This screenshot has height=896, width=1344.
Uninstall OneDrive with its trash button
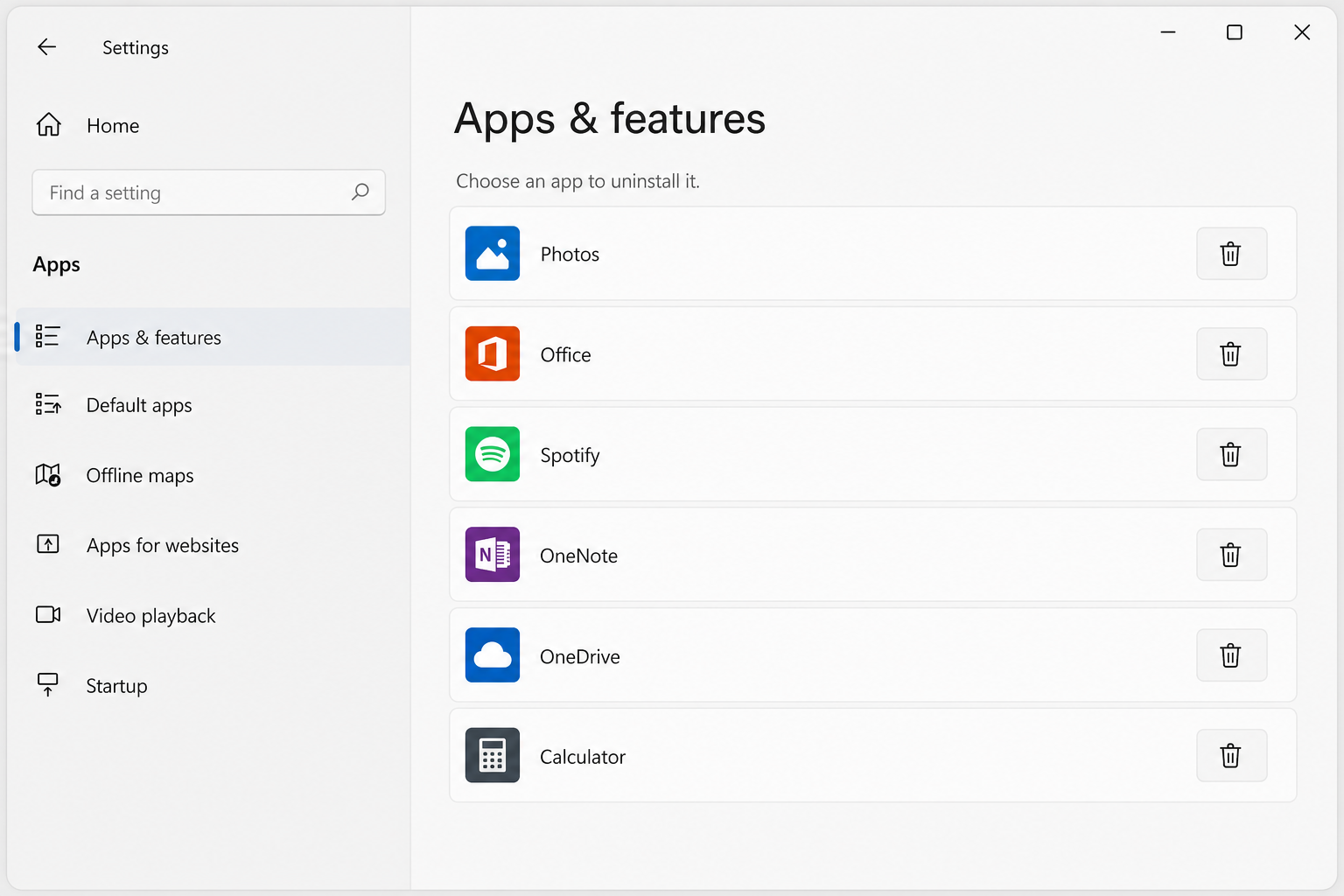(x=1231, y=654)
